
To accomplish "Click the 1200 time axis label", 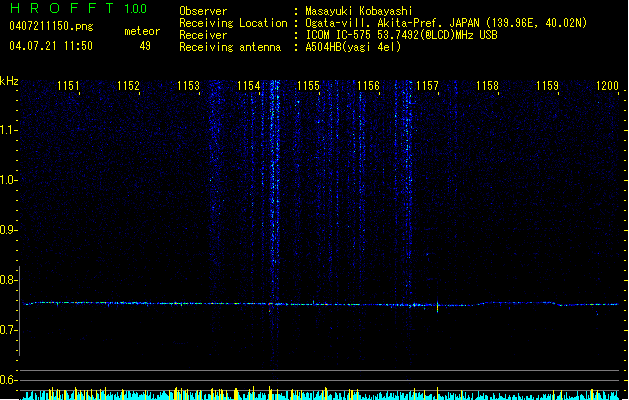I will coord(607,86).
